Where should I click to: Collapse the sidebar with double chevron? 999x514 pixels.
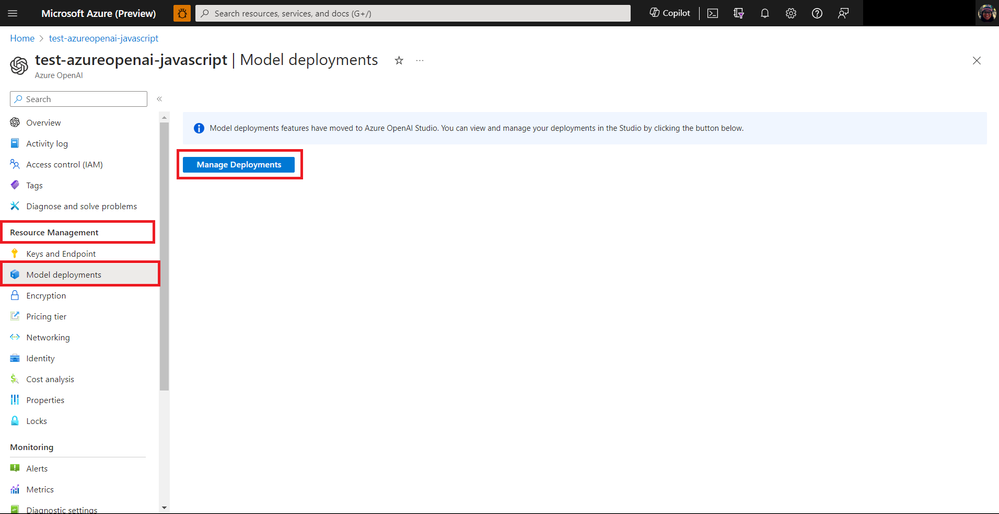coord(159,99)
